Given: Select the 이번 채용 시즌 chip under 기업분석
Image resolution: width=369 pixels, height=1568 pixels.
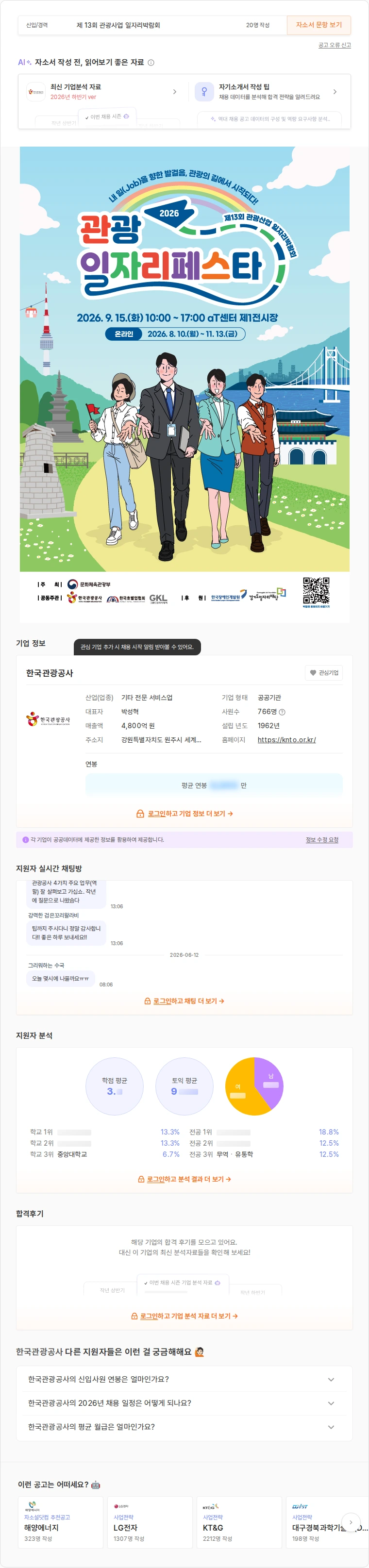Looking at the screenshot, I should pos(106,116).
